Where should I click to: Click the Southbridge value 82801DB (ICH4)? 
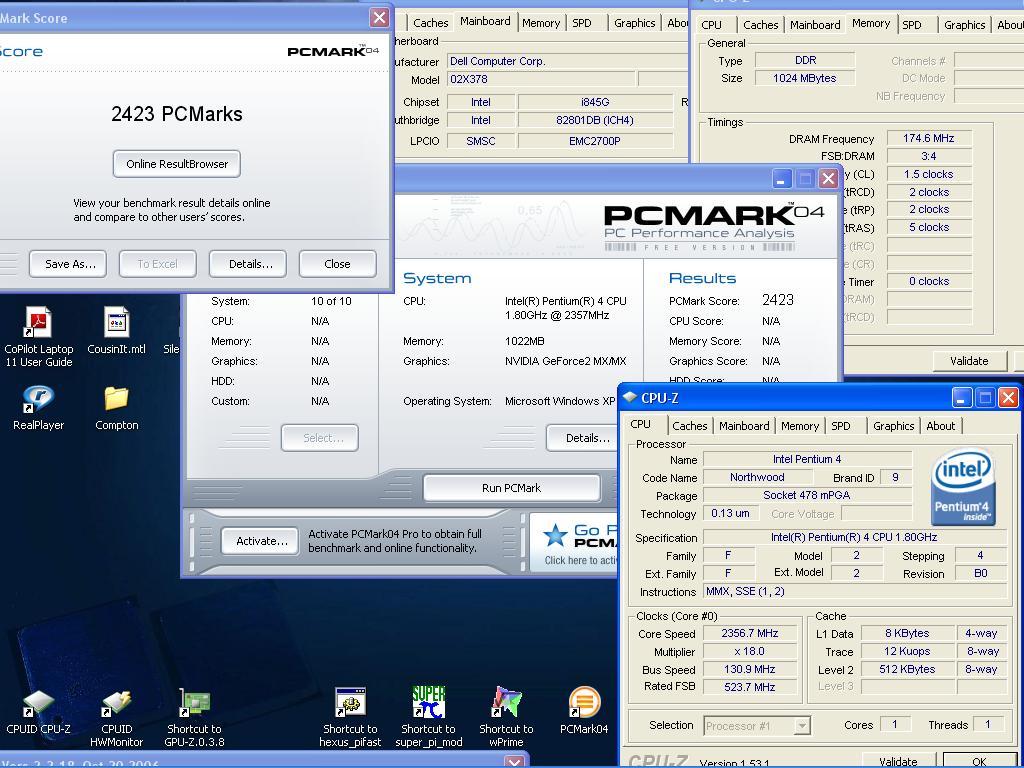[x=595, y=120]
